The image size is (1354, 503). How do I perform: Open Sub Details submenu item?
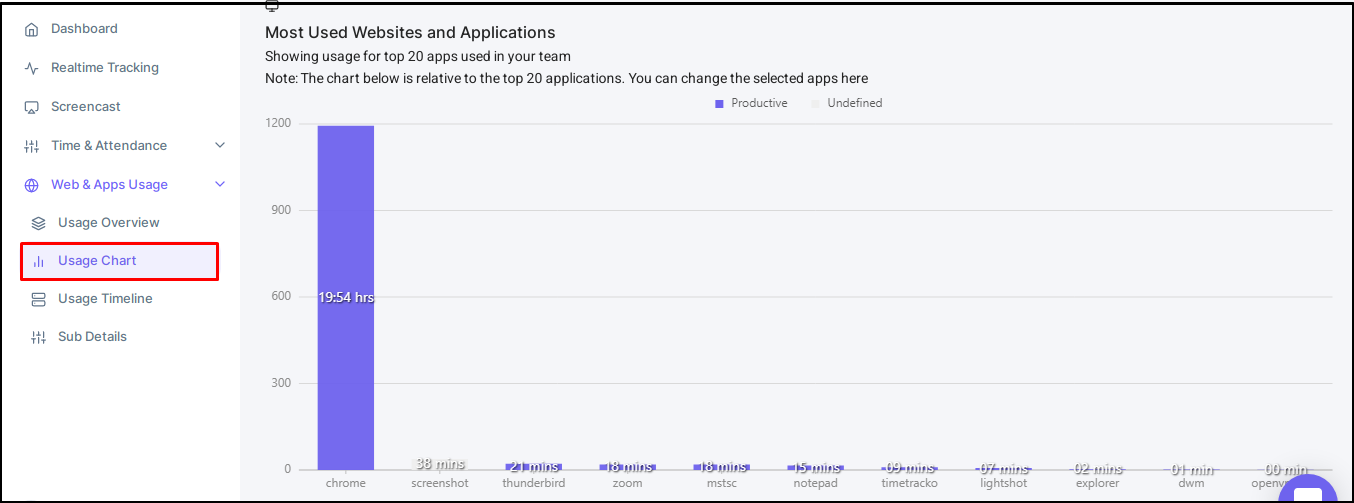(92, 337)
